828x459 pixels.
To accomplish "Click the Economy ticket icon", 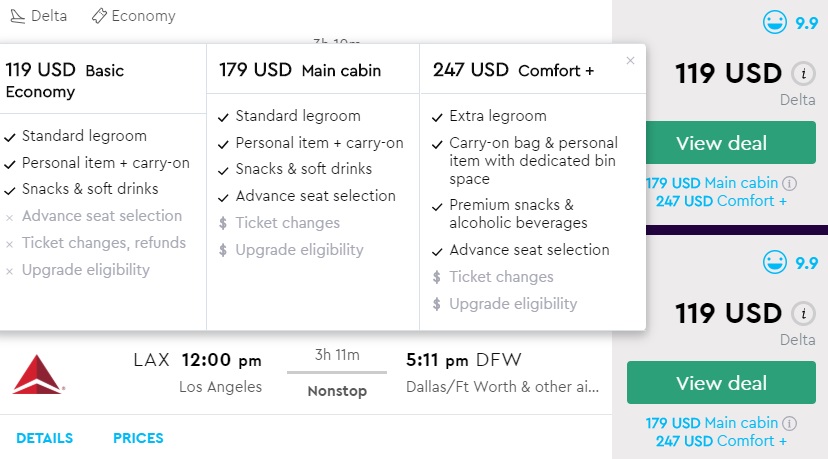I will [x=99, y=16].
